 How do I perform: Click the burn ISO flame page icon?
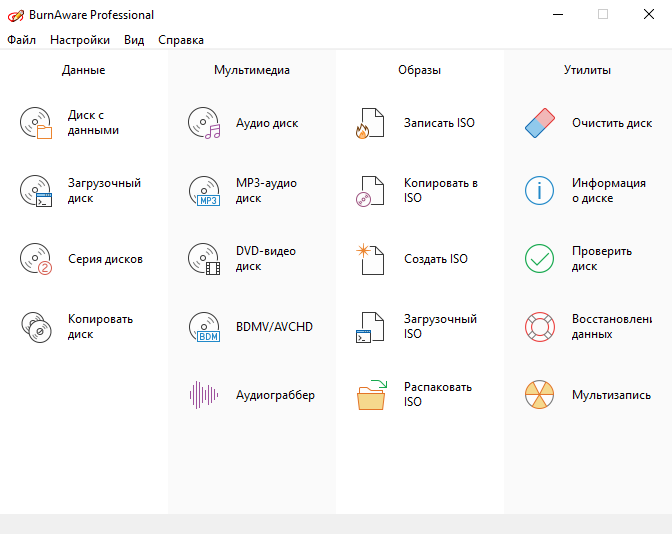click(x=370, y=123)
